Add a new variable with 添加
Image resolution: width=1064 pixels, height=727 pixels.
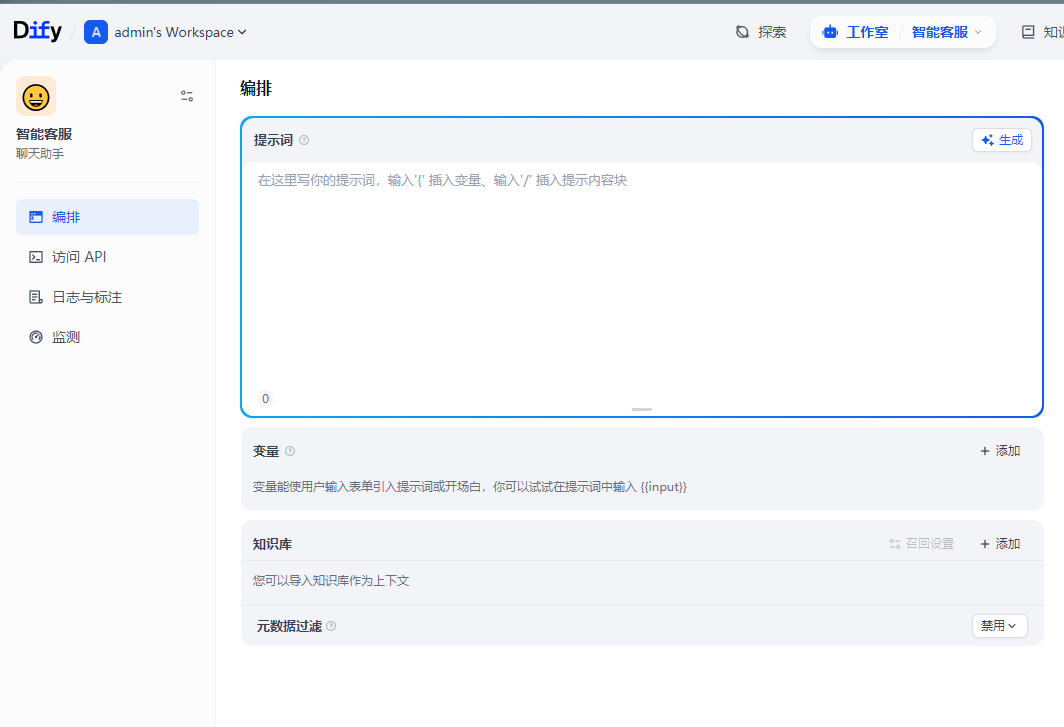(999, 451)
